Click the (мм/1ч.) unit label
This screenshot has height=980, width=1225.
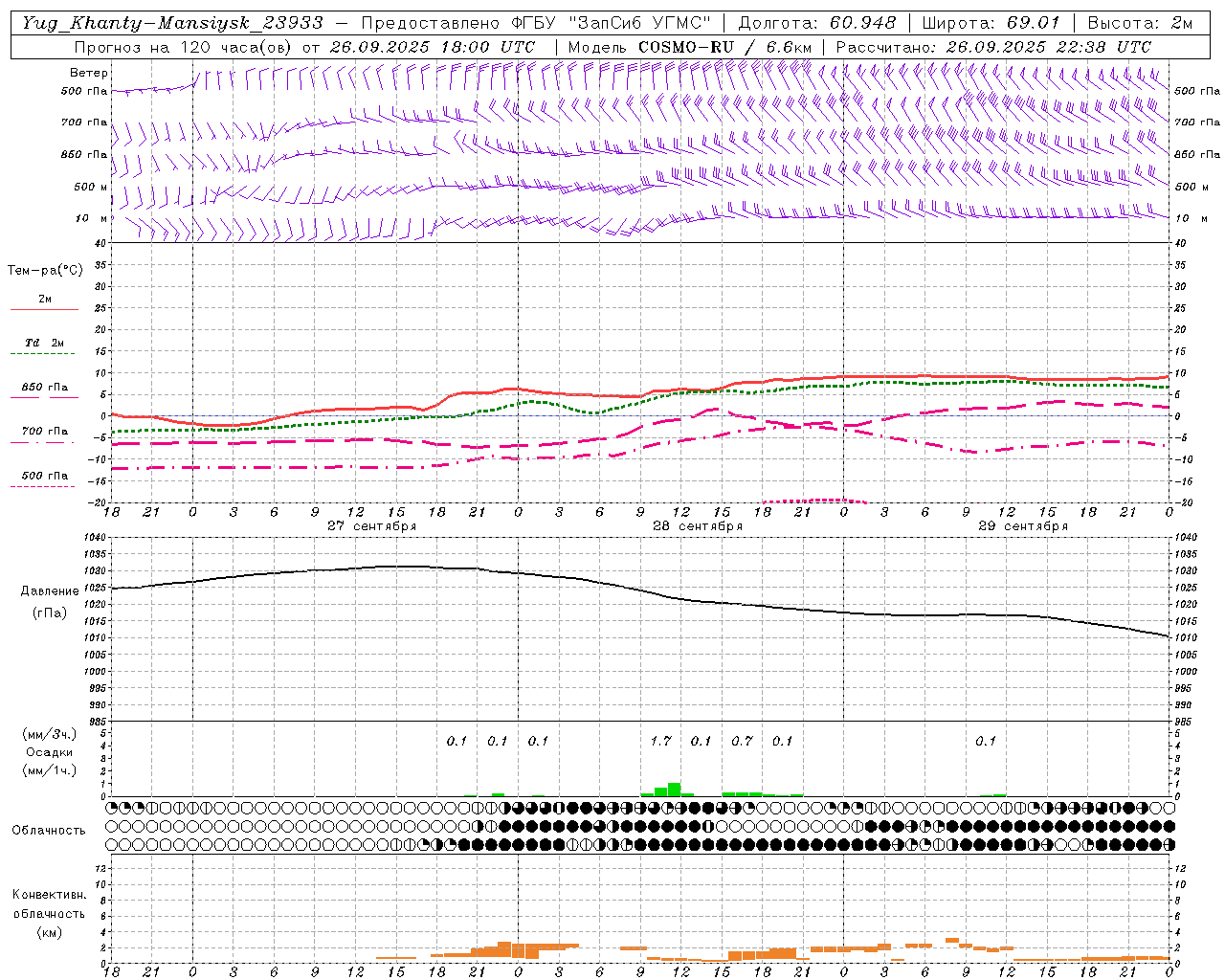49,770
